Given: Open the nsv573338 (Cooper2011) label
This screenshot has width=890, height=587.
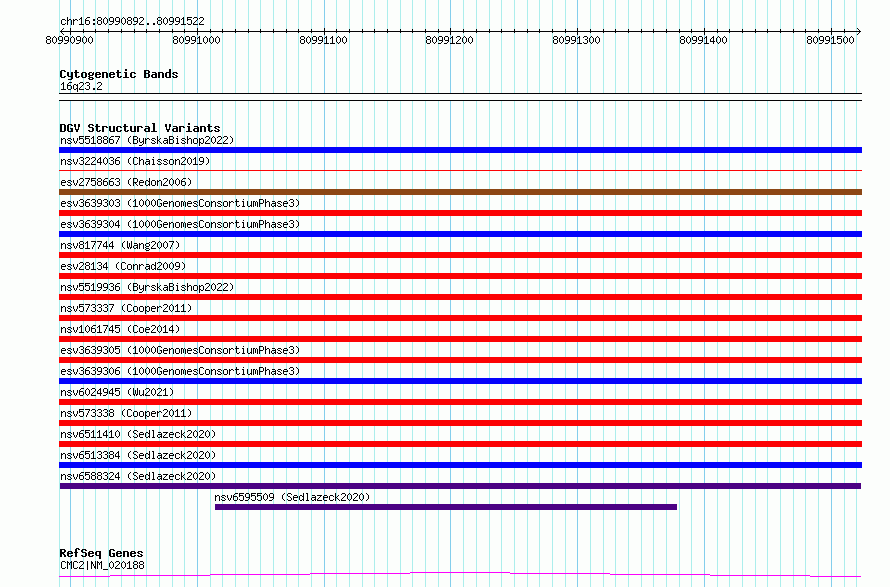Looking at the screenshot, I should [x=126, y=413].
